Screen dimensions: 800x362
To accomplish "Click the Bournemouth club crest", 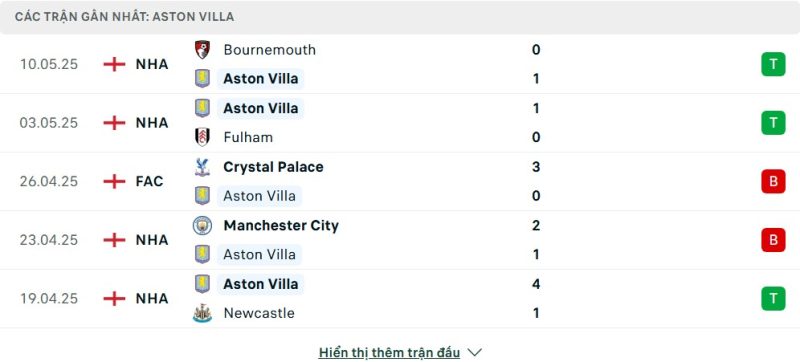I will tap(202, 49).
